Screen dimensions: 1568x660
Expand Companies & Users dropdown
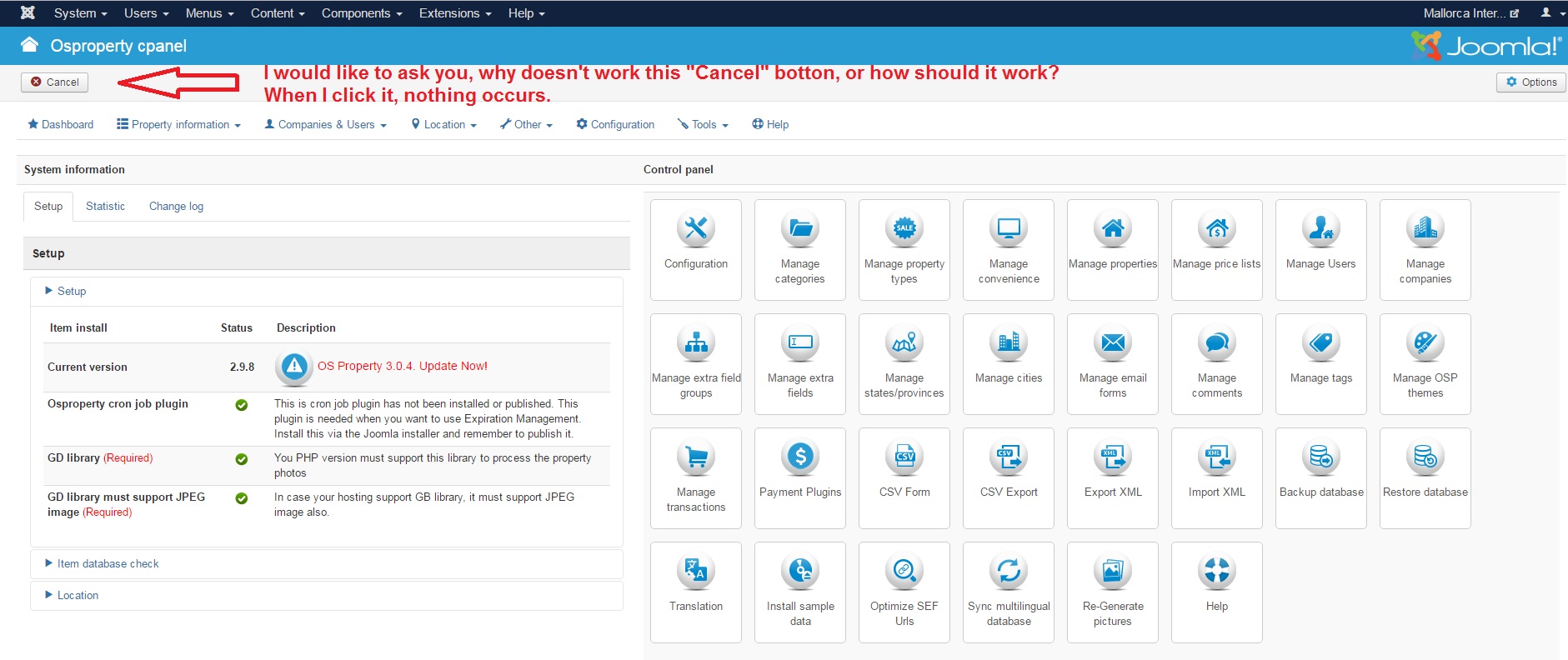tap(325, 124)
